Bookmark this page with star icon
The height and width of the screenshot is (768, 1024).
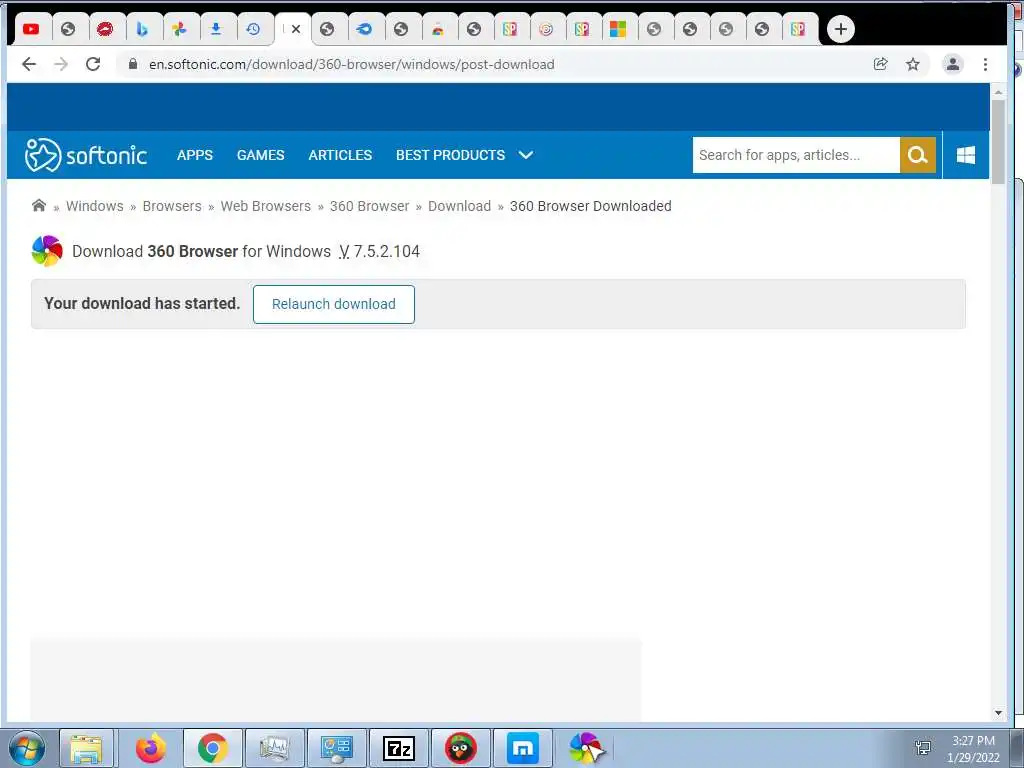[913, 64]
